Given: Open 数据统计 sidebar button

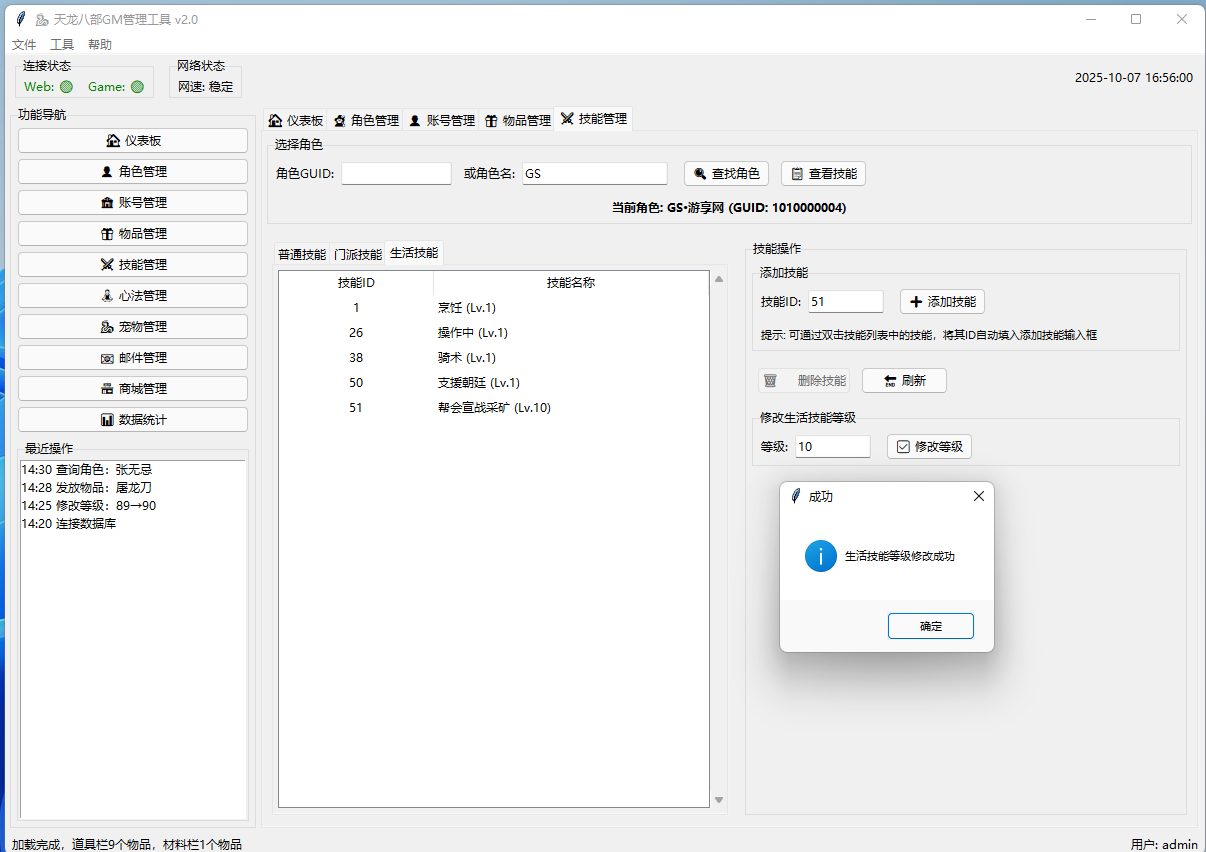Looking at the screenshot, I should pos(133,420).
